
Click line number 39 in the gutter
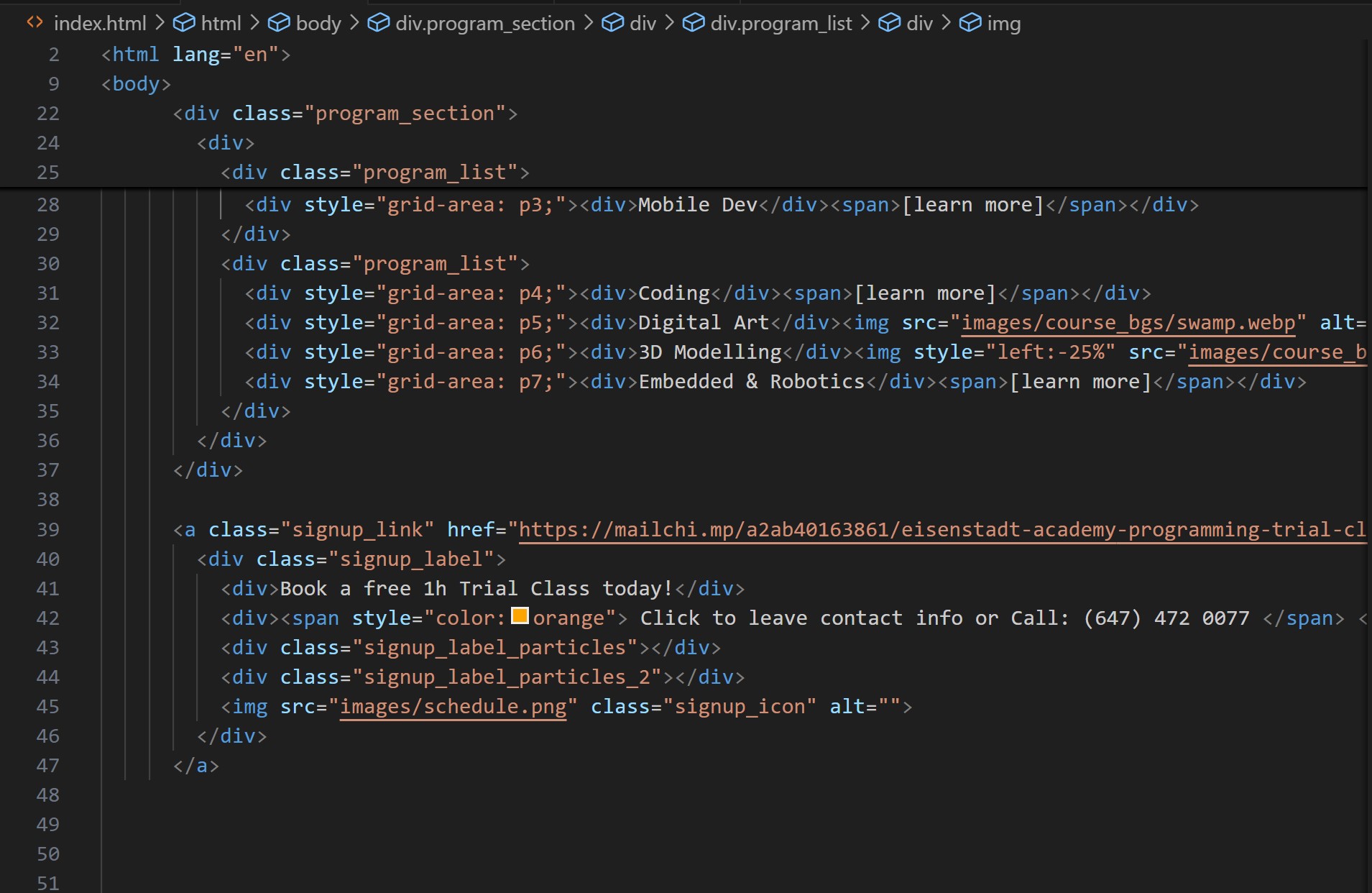point(48,530)
